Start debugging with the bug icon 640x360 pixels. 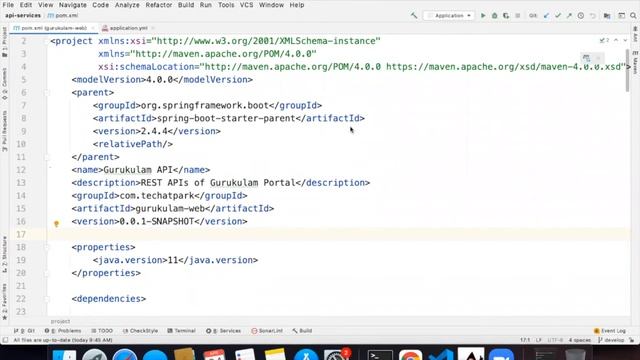point(494,16)
